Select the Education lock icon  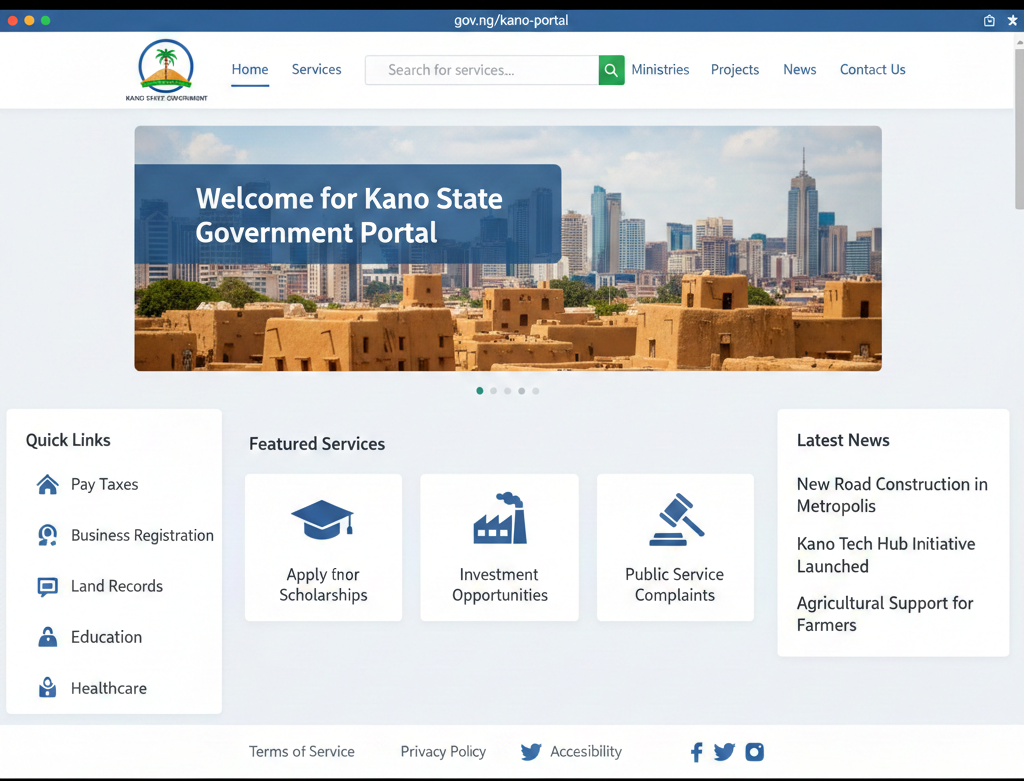(x=47, y=637)
